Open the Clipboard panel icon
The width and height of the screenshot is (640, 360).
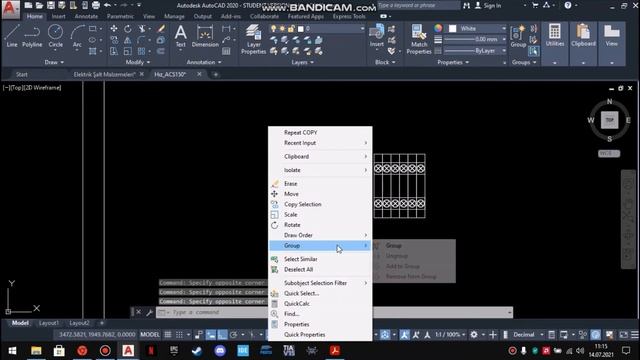[583, 36]
